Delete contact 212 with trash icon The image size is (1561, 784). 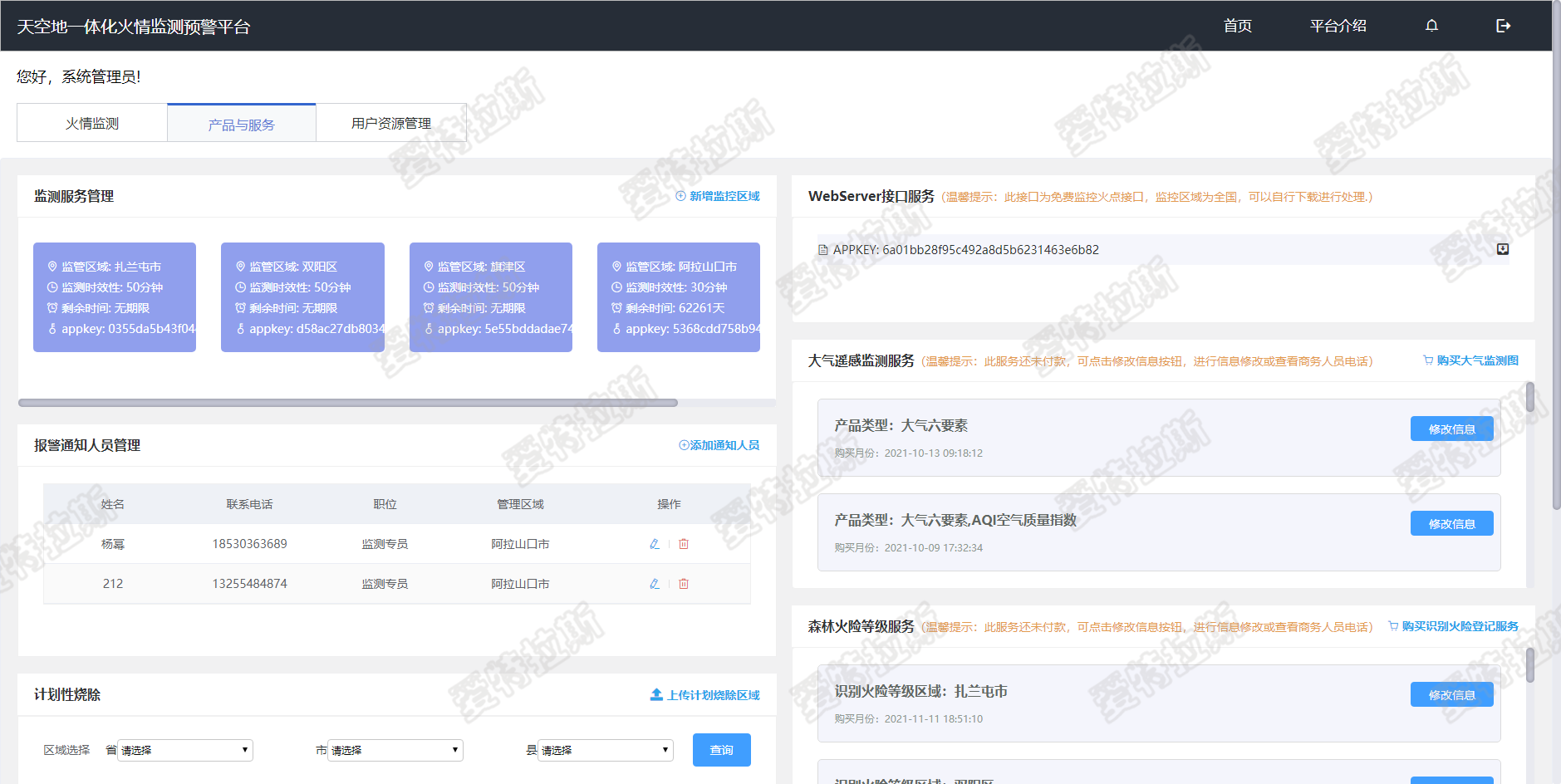coord(684,584)
